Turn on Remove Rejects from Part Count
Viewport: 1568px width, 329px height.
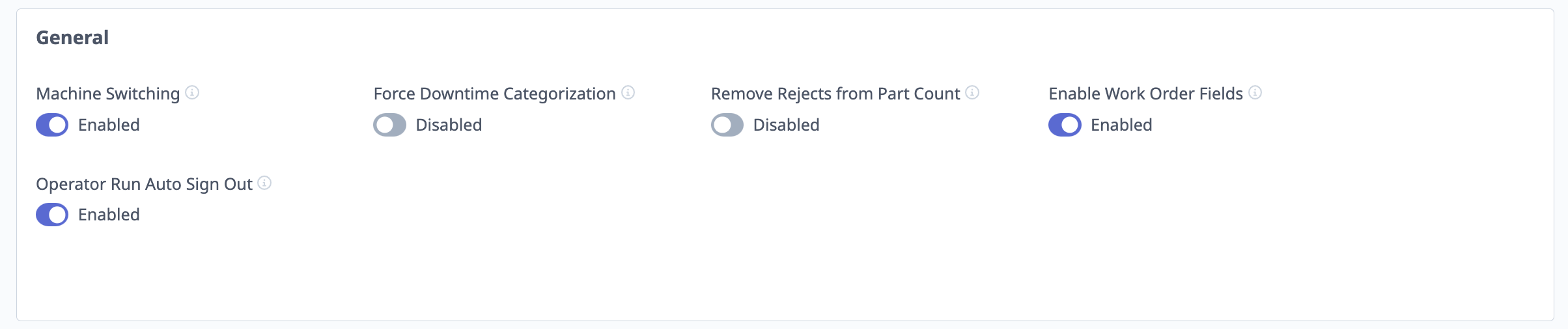727,125
